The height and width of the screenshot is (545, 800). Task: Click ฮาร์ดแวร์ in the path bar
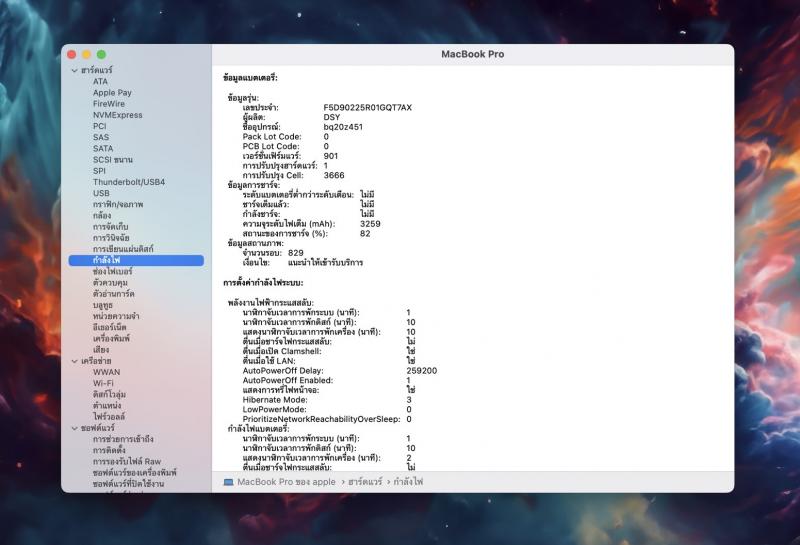(x=365, y=482)
